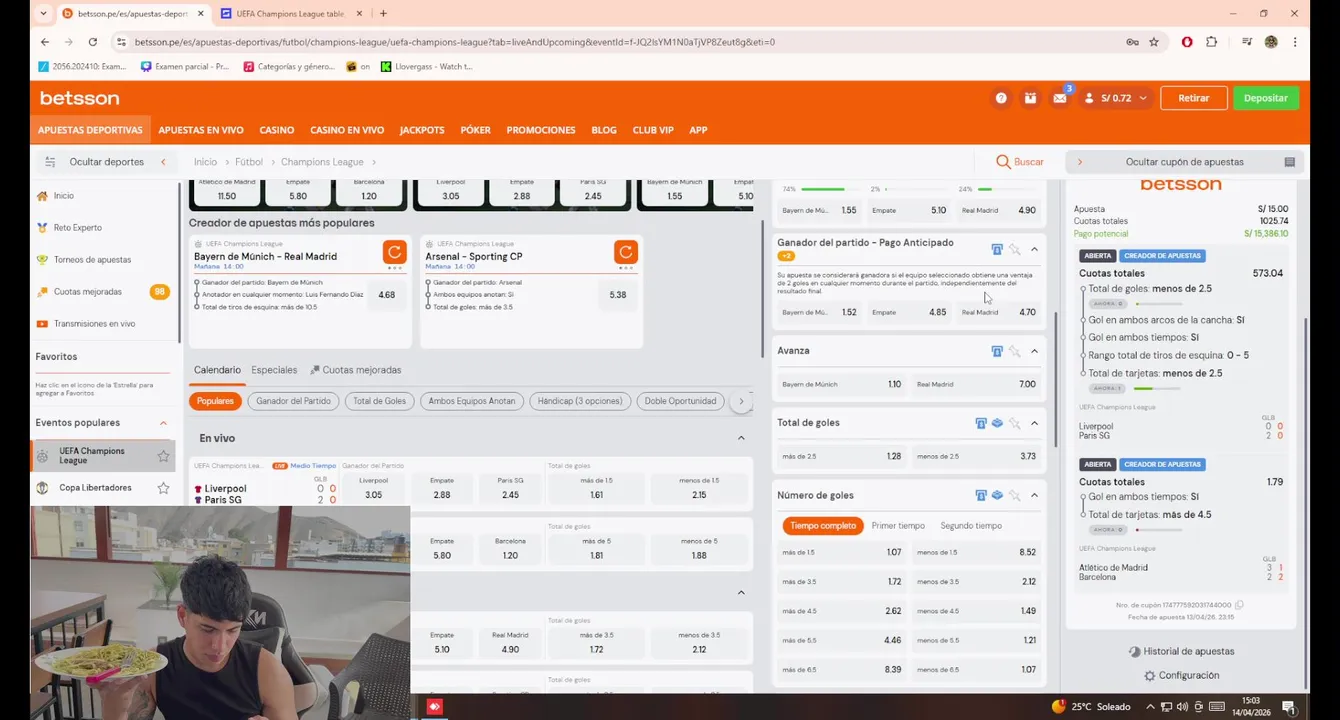1340x720 pixels.
Task: Open the Transmisiones en vivo icon
Action: point(42,324)
